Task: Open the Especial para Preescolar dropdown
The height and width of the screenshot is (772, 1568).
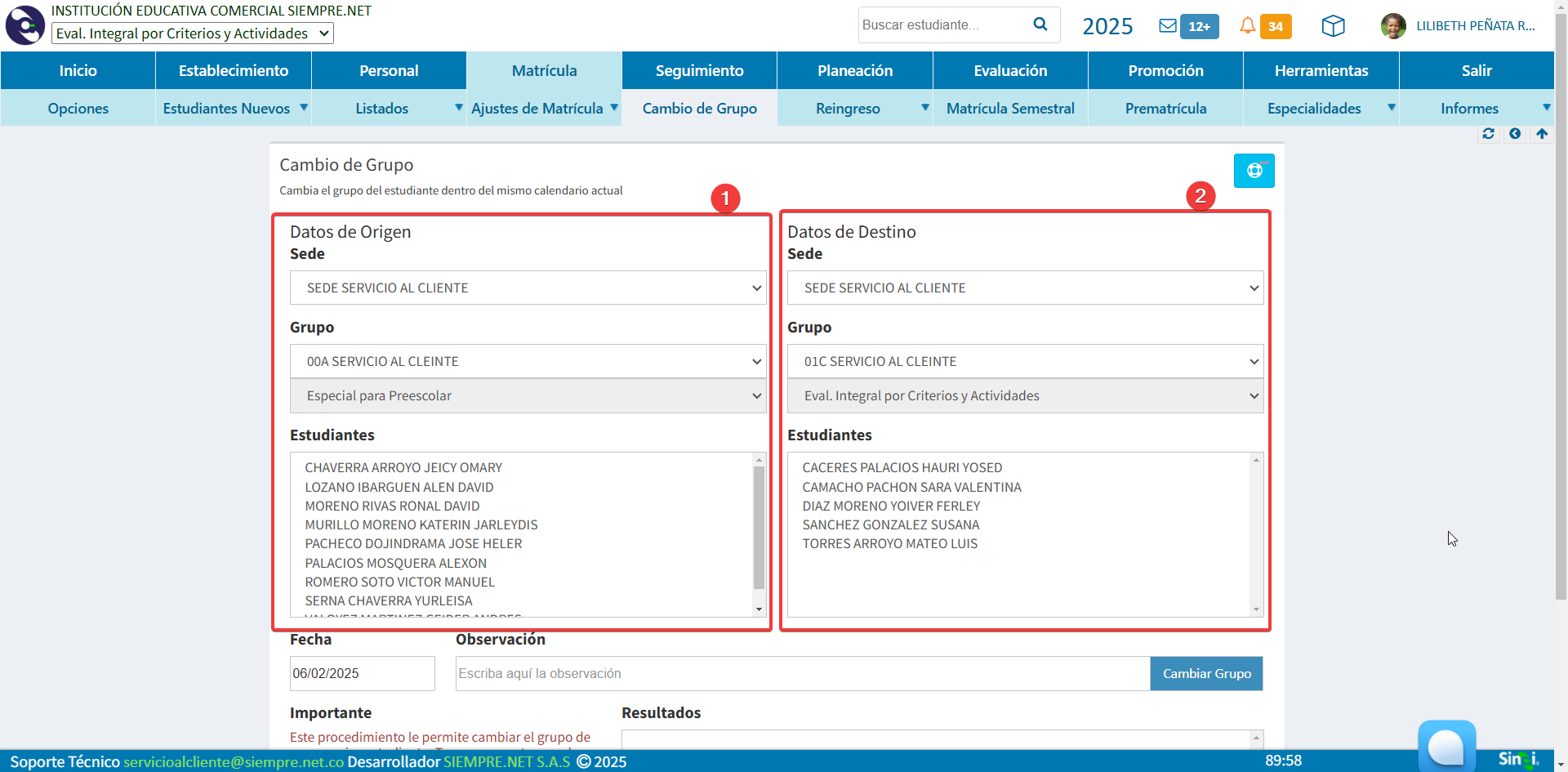Action: (528, 396)
